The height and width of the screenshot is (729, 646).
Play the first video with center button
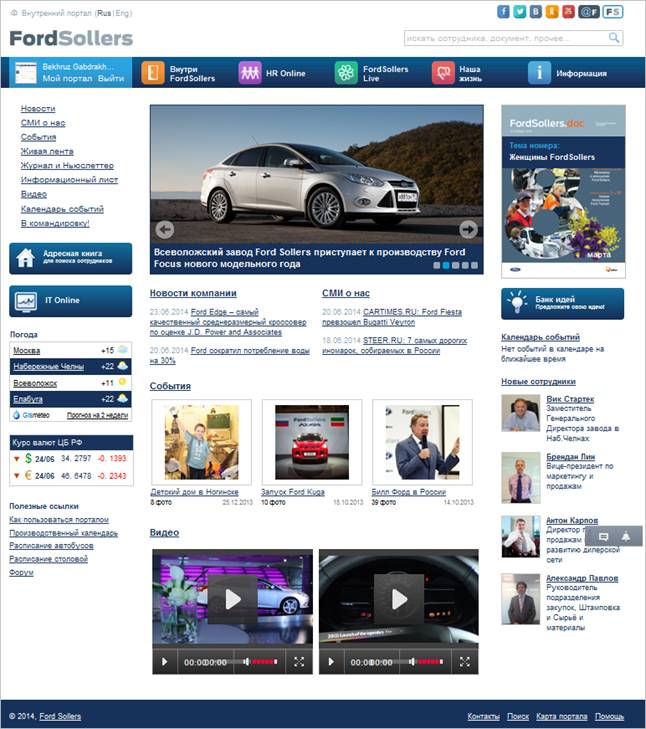point(233,599)
